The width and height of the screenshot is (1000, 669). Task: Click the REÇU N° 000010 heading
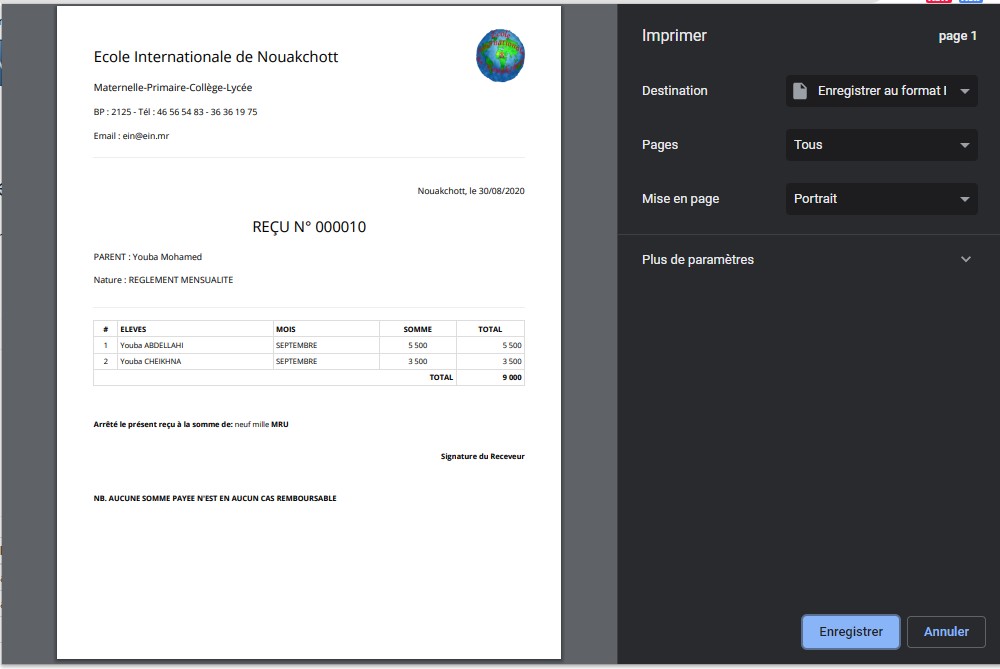tap(309, 227)
